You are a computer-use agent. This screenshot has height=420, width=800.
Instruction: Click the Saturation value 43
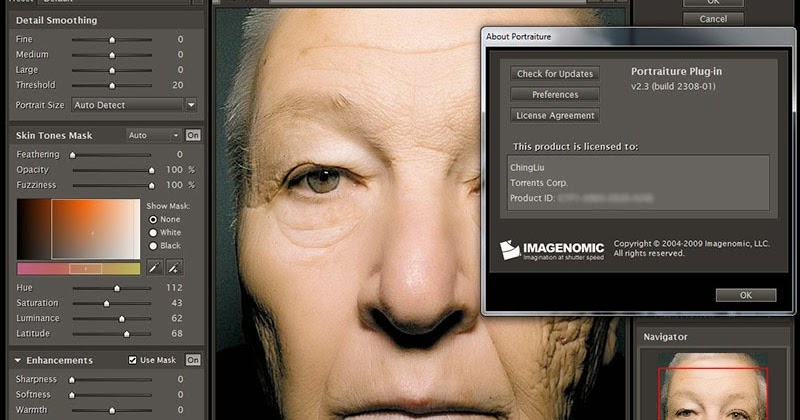point(177,303)
